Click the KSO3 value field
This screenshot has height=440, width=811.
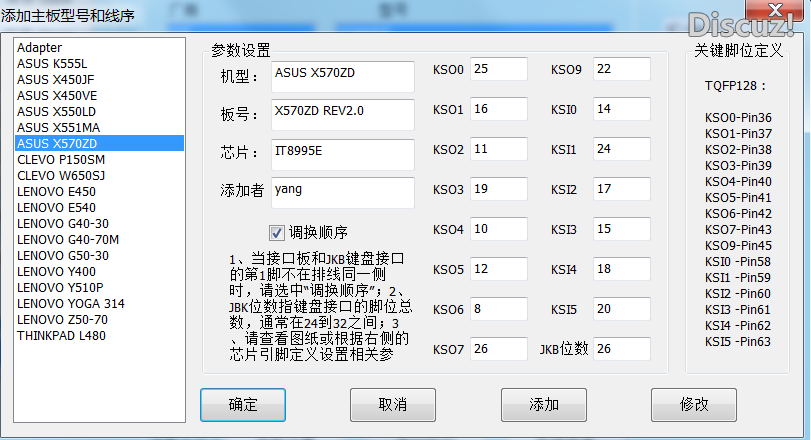click(499, 189)
